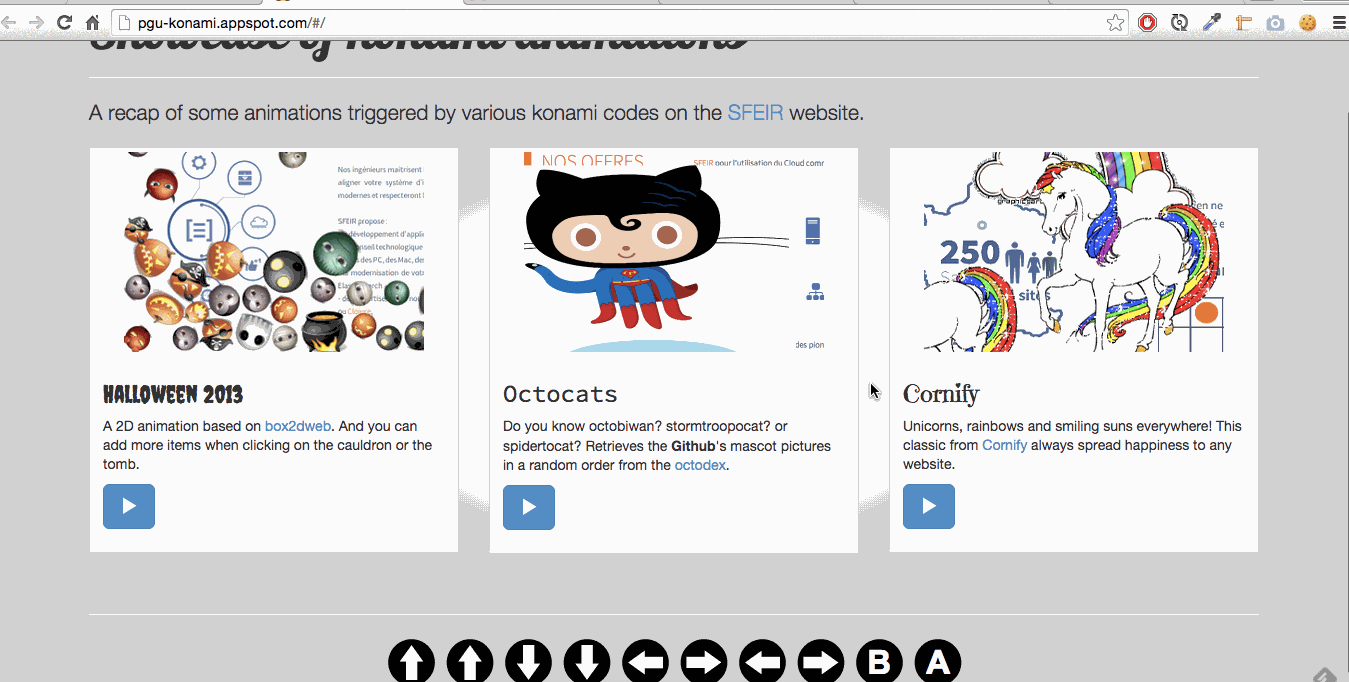Play the Halloween 2013 animation
The height and width of the screenshot is (682, 1349).
(129, 506)
